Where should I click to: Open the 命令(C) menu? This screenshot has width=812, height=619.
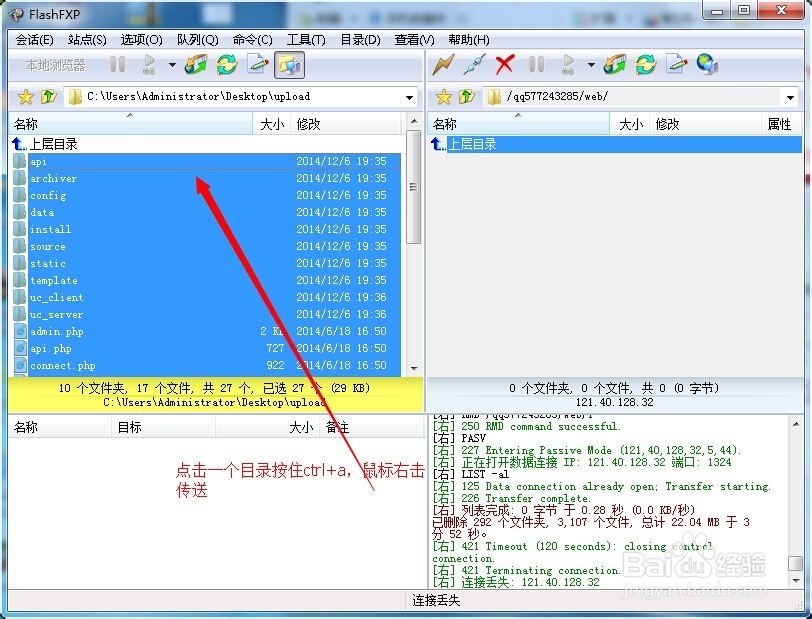253,40
